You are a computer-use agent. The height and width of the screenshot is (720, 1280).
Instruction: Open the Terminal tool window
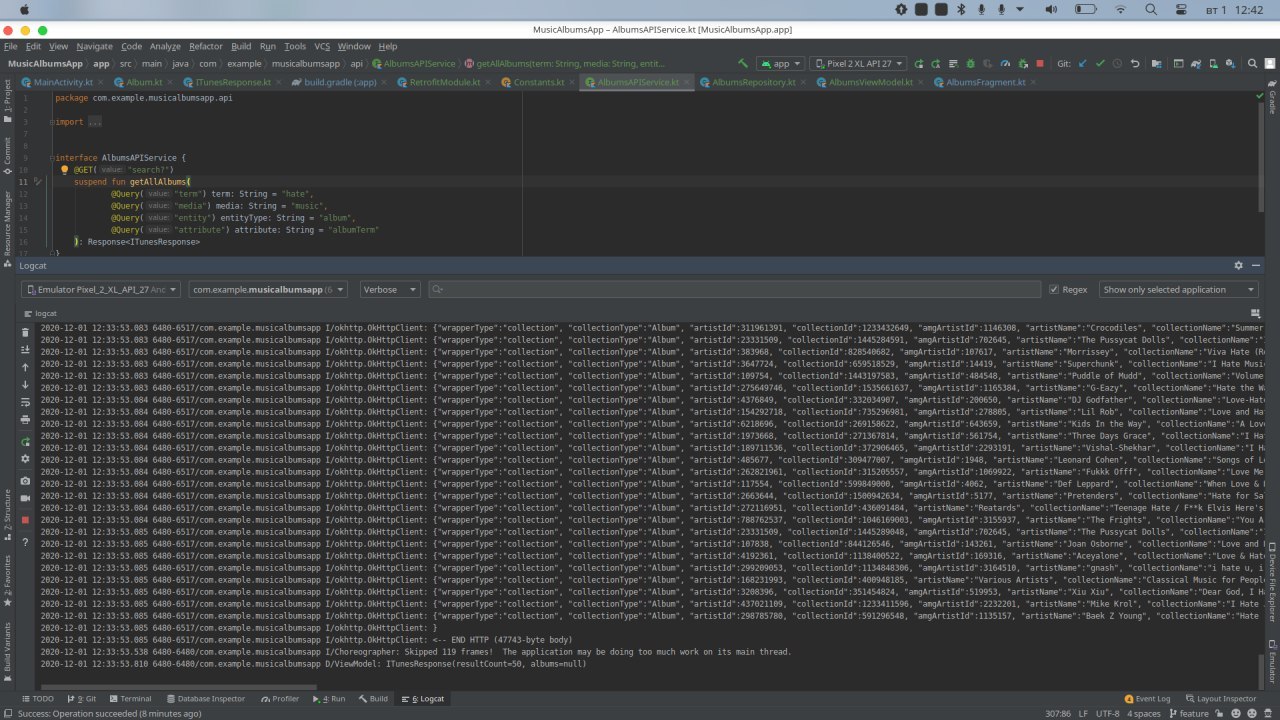pyautogui.click(x=130, y=699)
